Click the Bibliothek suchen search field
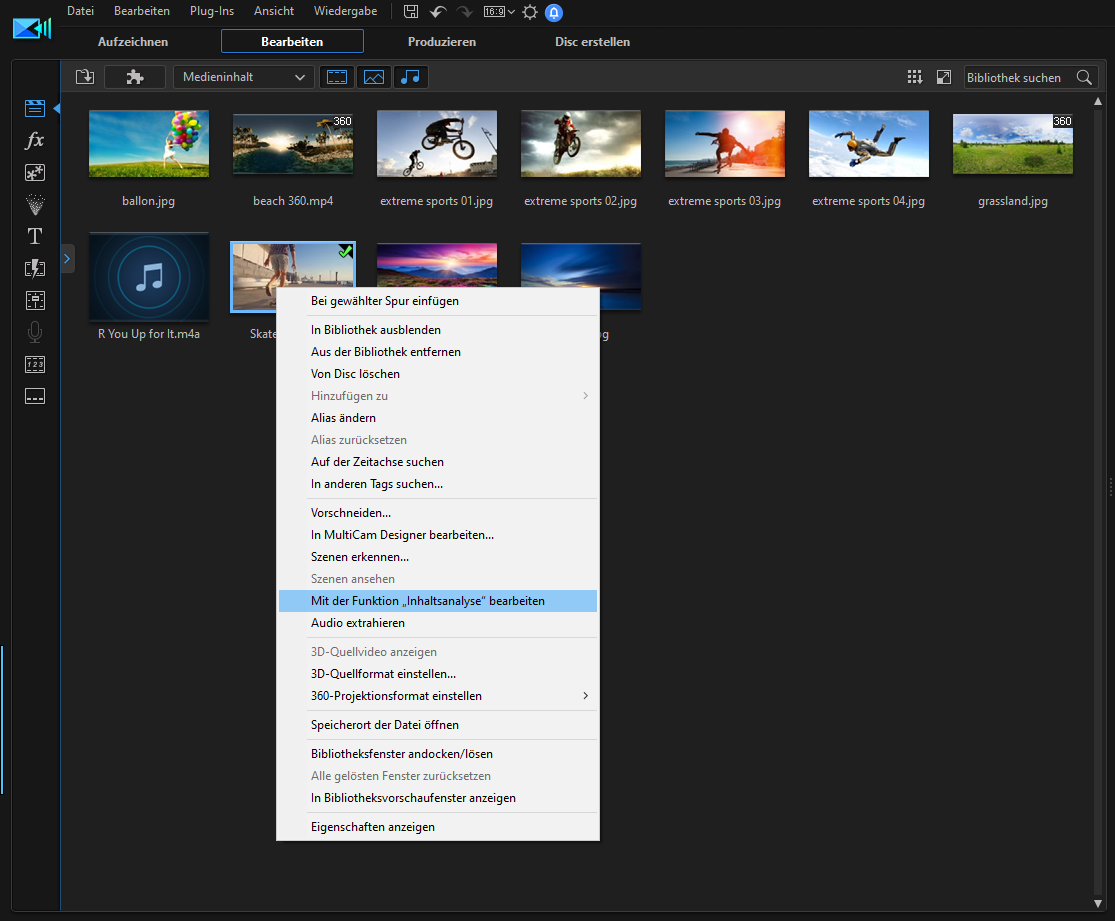 tap(1018, 77)
